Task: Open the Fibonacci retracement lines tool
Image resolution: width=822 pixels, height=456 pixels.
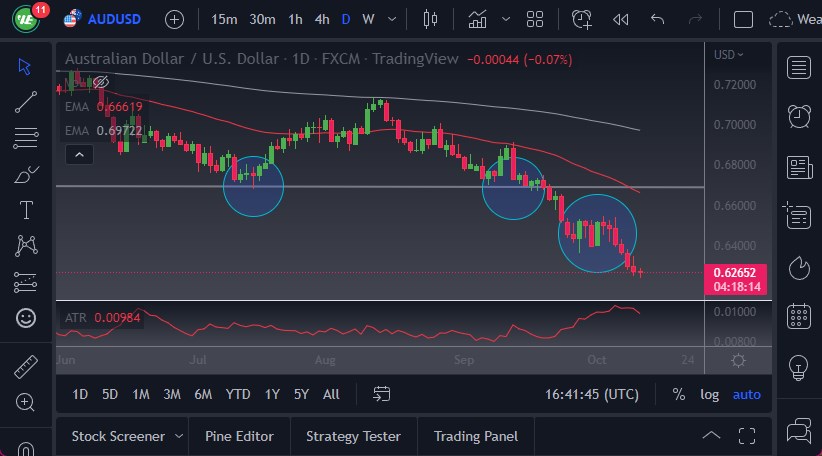Action: (26, 138)
